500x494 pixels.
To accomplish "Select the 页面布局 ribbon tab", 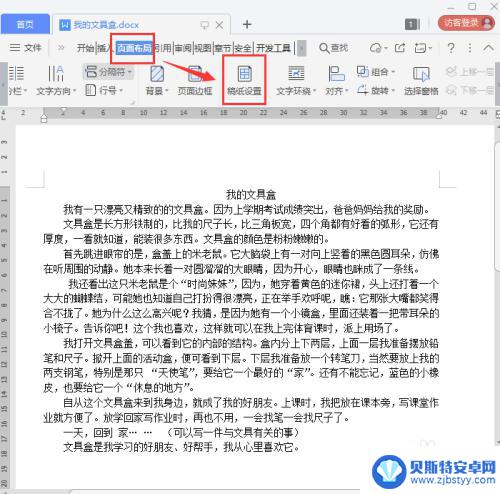I will coord(134,48).
